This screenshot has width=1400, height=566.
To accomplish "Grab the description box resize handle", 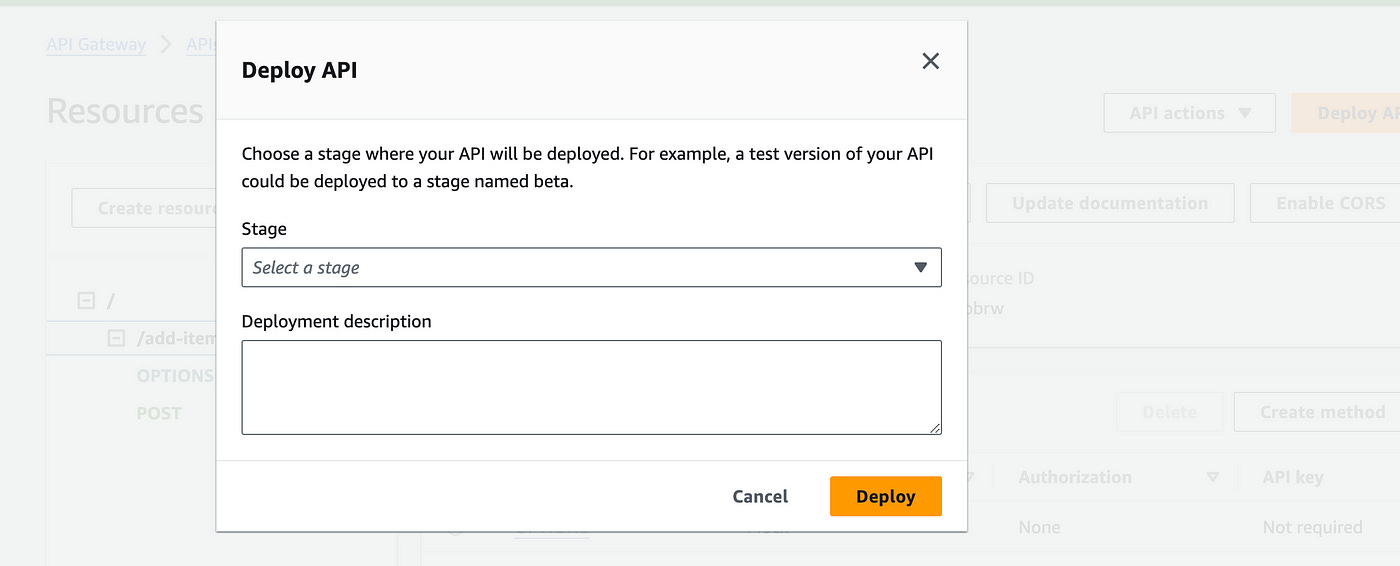I will click(935, 428).
